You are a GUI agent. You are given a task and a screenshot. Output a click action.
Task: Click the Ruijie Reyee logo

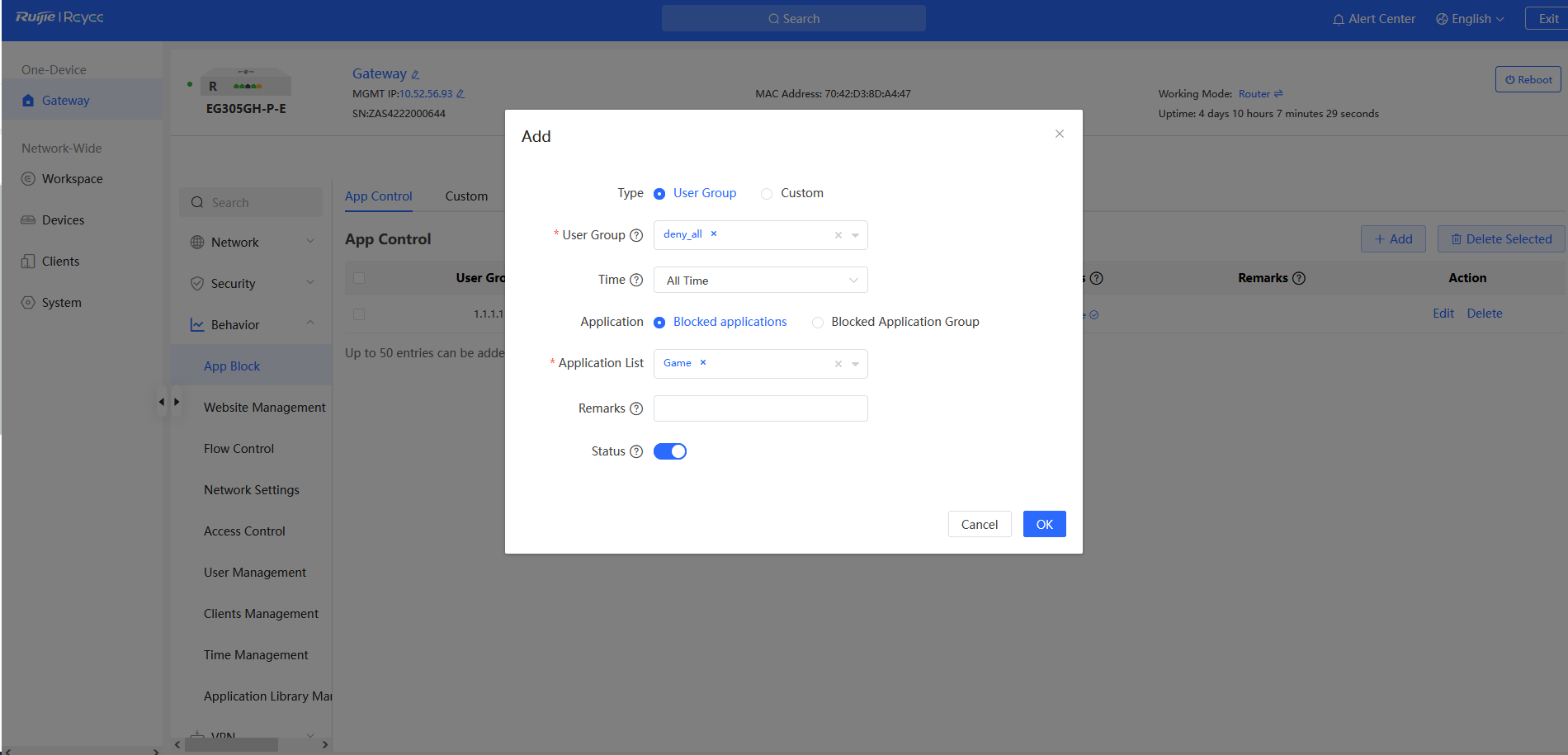(59, 17)
